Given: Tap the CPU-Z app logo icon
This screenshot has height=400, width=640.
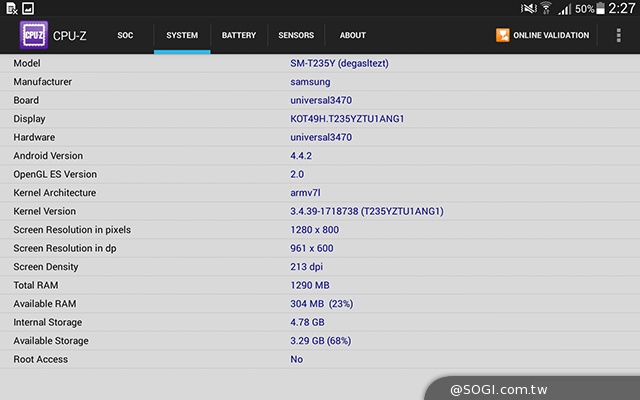Looking at the screenshot, I should 32,36.
